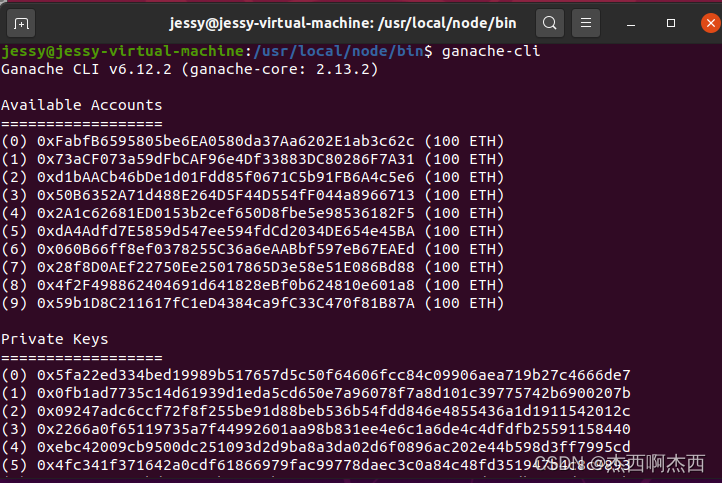Open the terminal search

coord(550,23)
